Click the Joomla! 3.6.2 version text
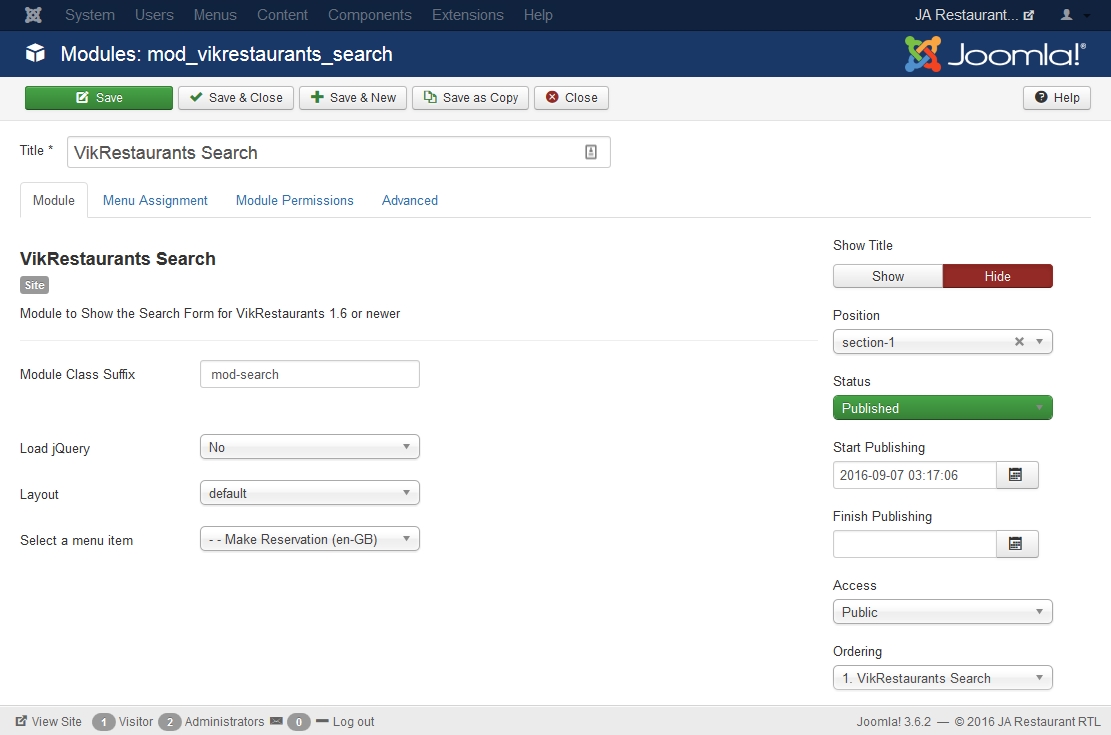The image size is (1111, 735). click(893, 722)
